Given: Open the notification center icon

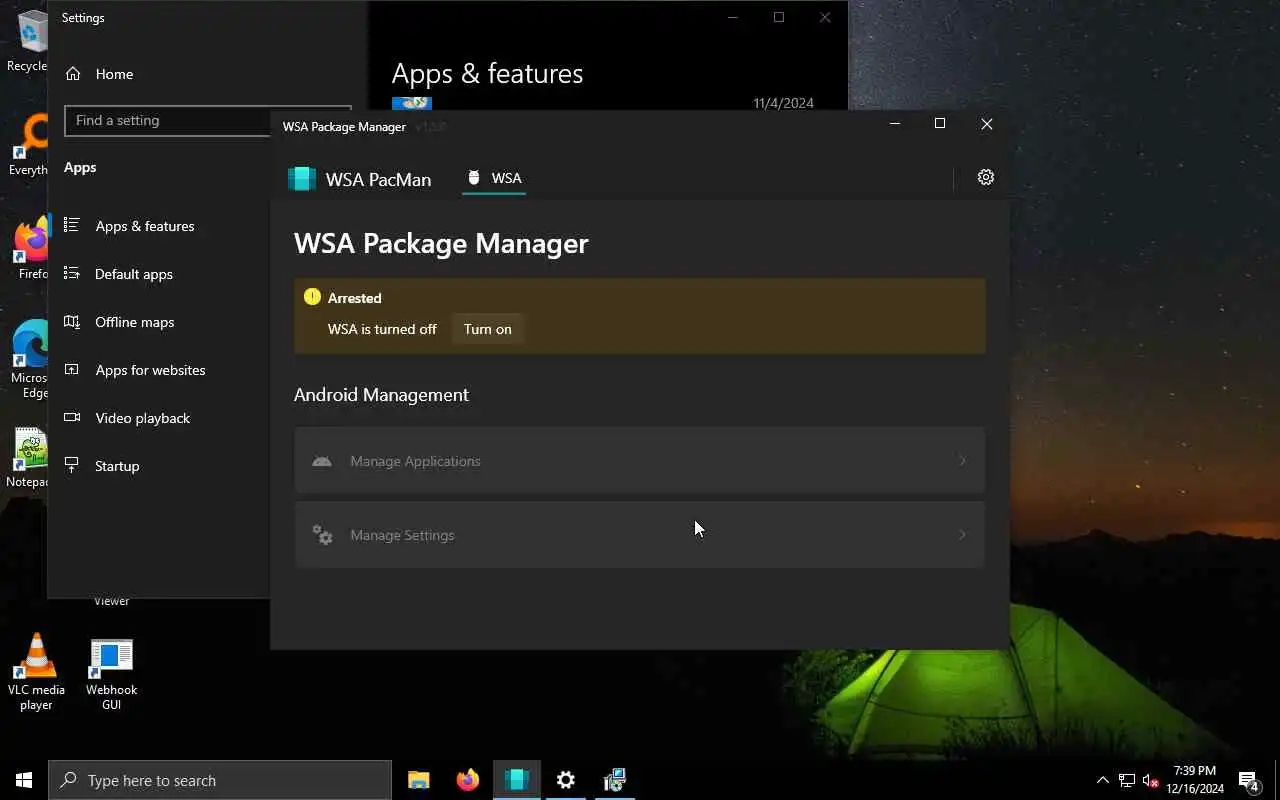Looking at the screenshot, I should pyautogui.click(x=1249, y=780).
